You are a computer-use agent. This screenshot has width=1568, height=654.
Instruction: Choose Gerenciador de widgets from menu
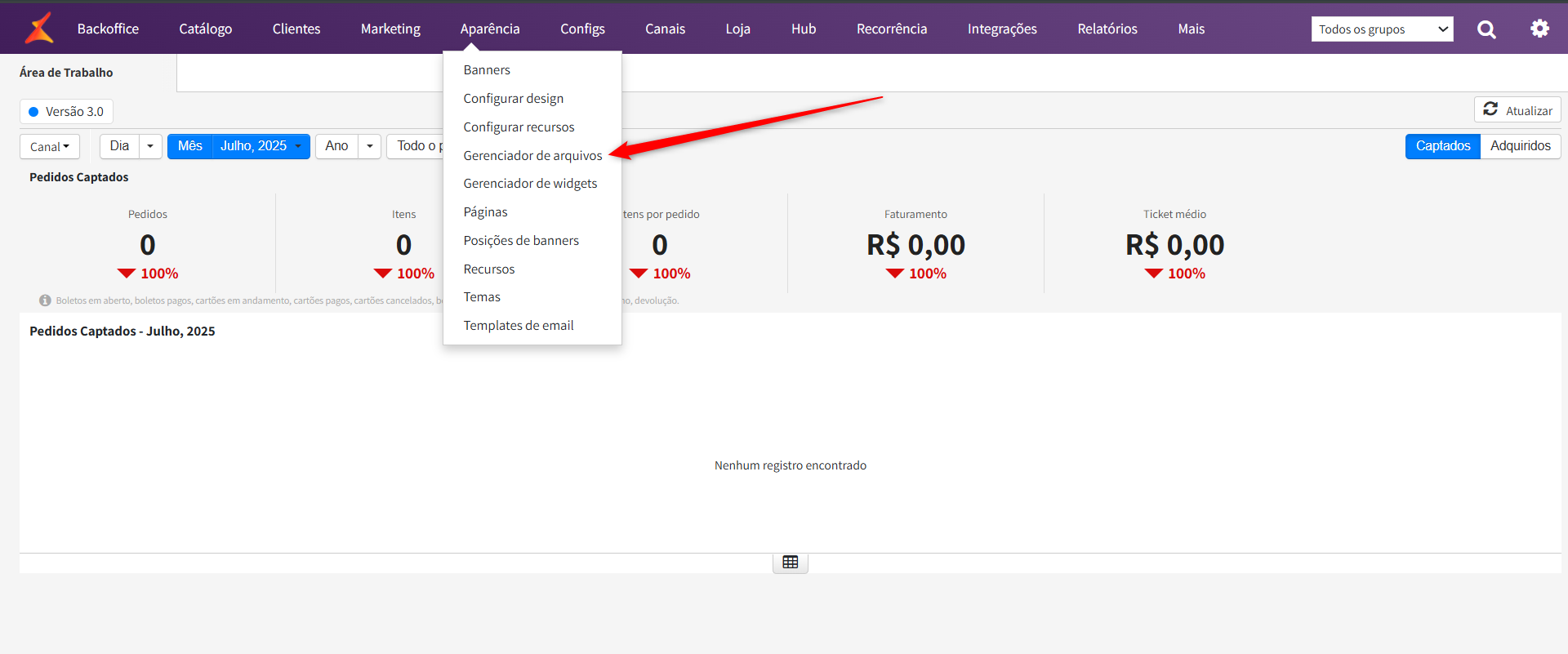pyautogui.click(x=530, y=184)
